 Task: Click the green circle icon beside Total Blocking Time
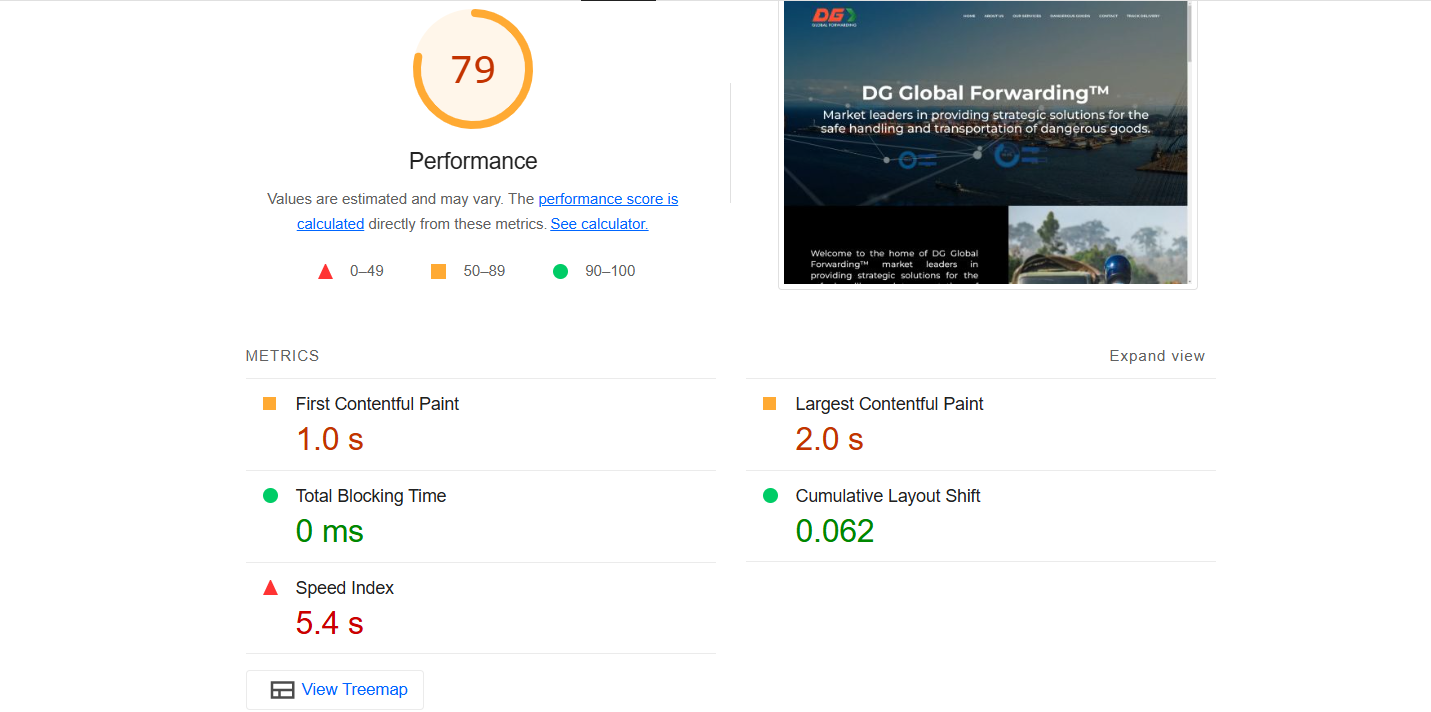coord(268,495)
